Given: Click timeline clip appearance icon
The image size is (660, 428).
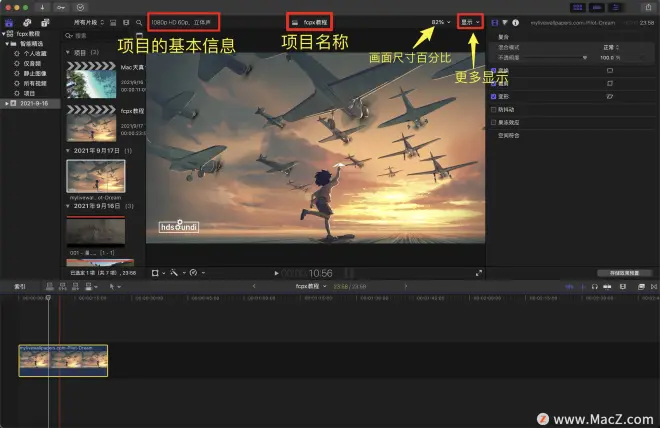Looking at the screenshot, I should click(623, 287).
